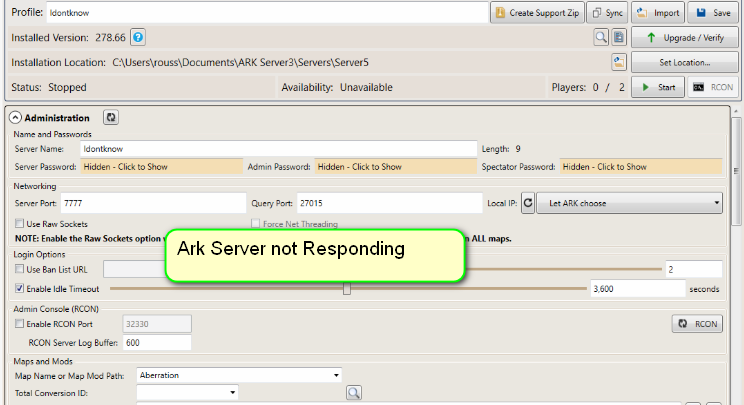This screenshot has height=405, width=744.
Task: Enable Use Raw Sockets checkbox
Action: coord(19,223)
